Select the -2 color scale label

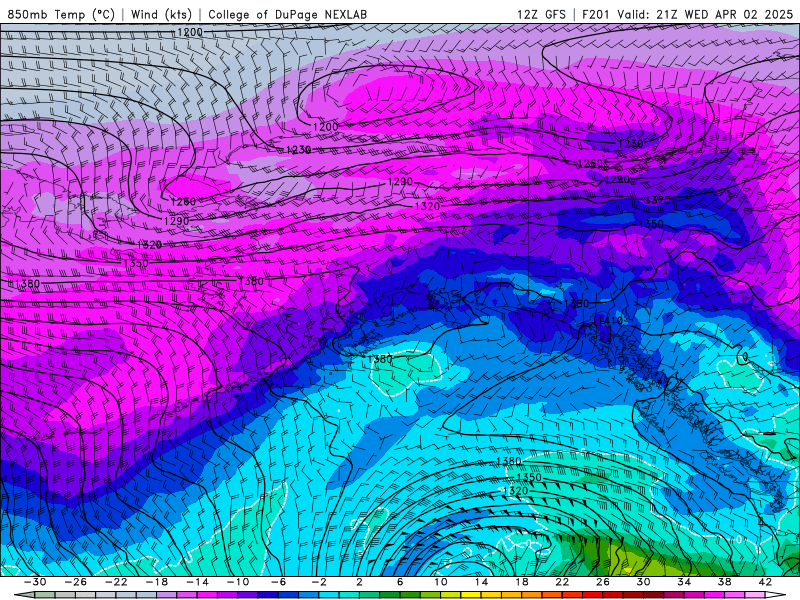pyautogui.click(x=319, y=582)
